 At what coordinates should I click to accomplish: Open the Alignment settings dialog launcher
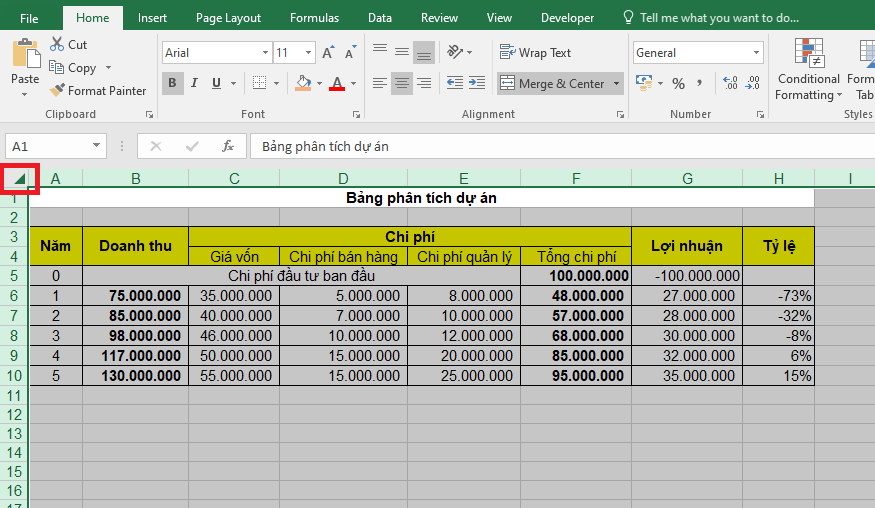620,114
